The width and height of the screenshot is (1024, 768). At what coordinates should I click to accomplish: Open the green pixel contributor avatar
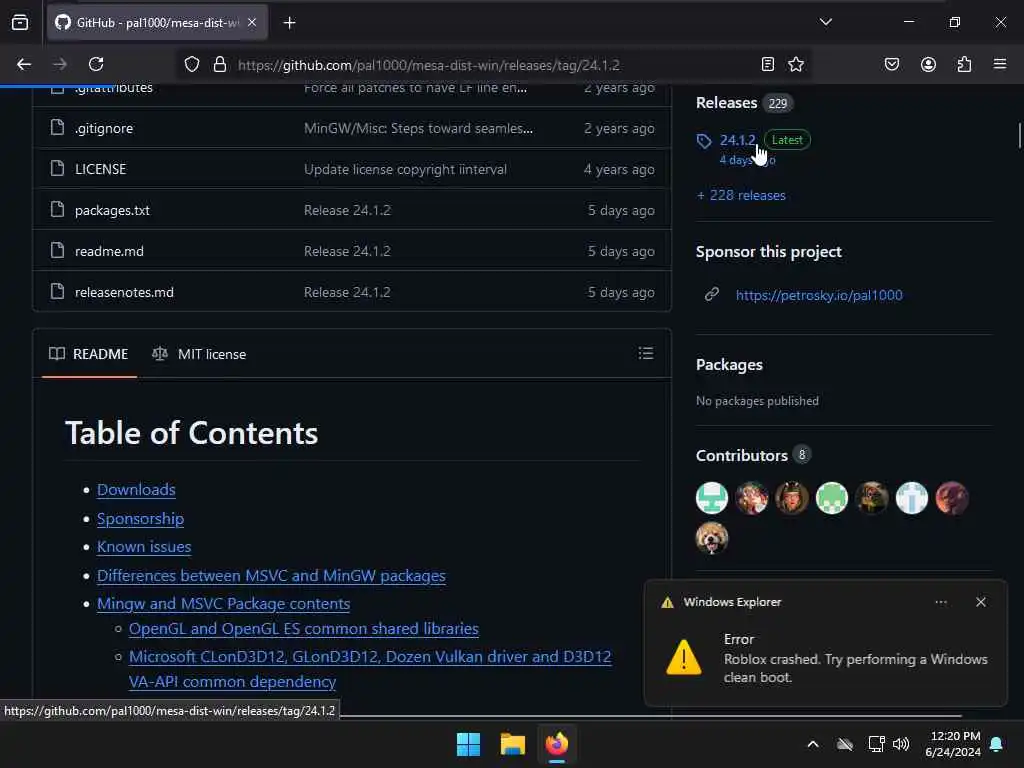831,498
